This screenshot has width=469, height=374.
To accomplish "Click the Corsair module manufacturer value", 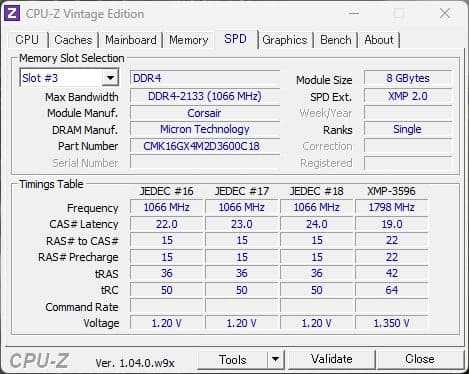I will (205, 113).
